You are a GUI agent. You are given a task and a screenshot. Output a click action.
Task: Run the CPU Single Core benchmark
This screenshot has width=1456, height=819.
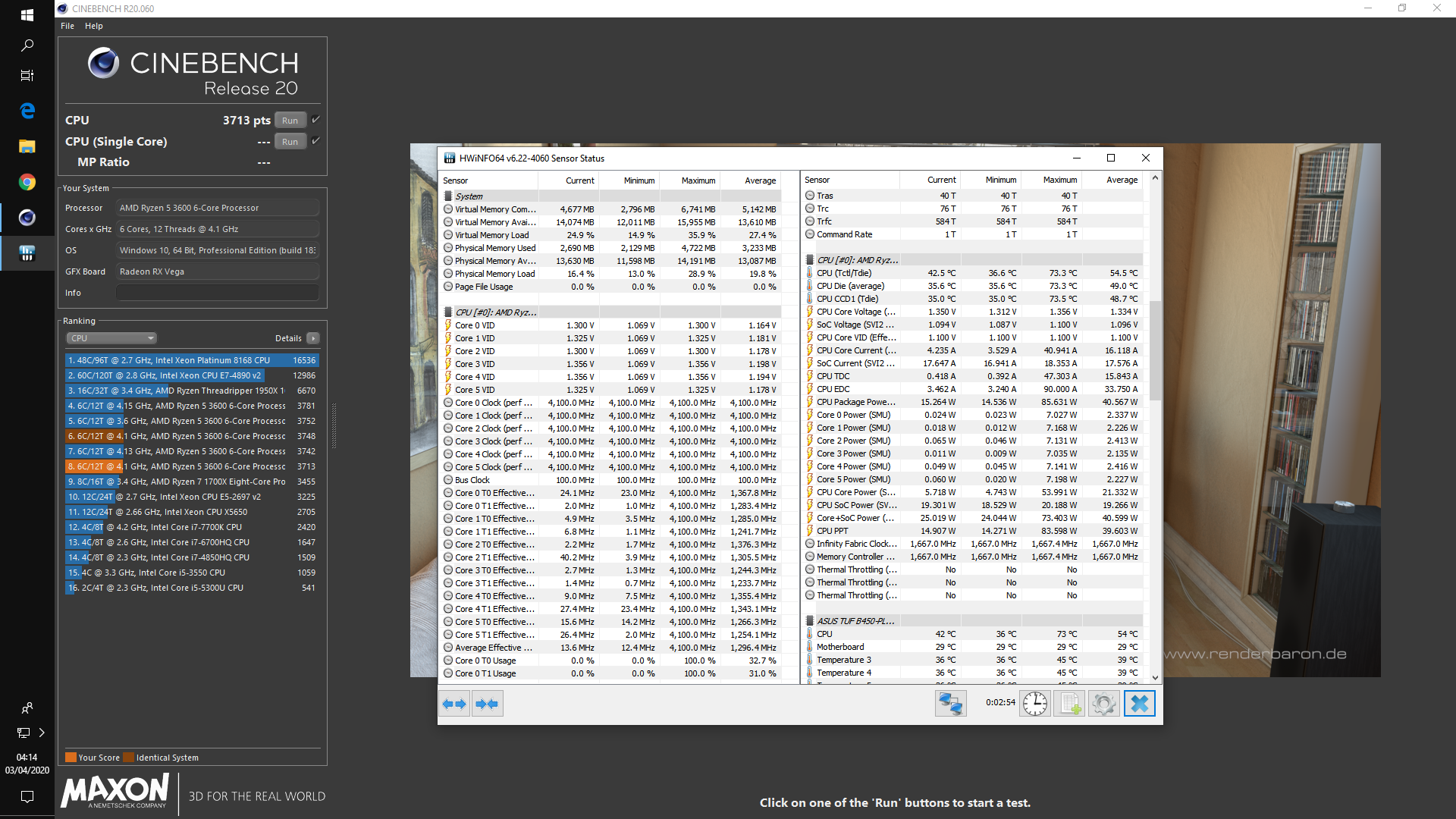[290, 141]
